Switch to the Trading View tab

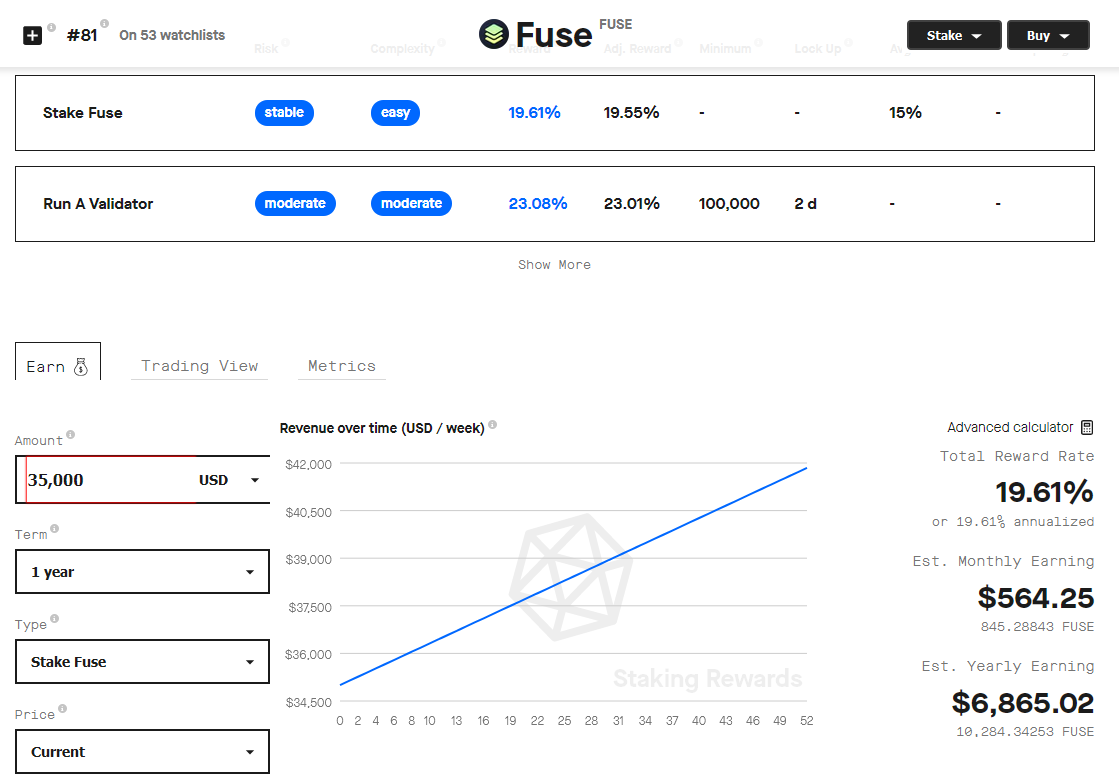pos(200,366)
